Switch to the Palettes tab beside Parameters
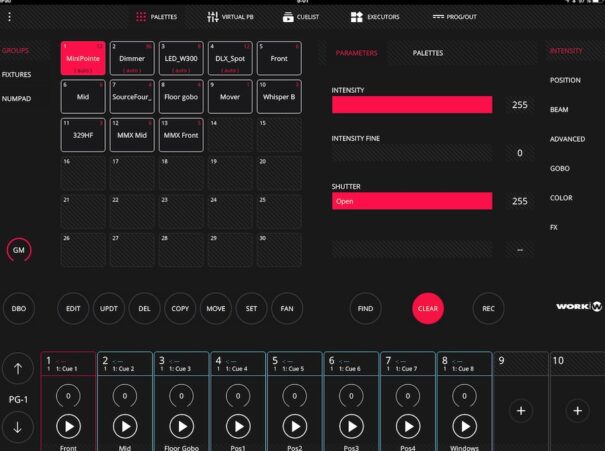The image size is (605, 451). pos(428,51)
